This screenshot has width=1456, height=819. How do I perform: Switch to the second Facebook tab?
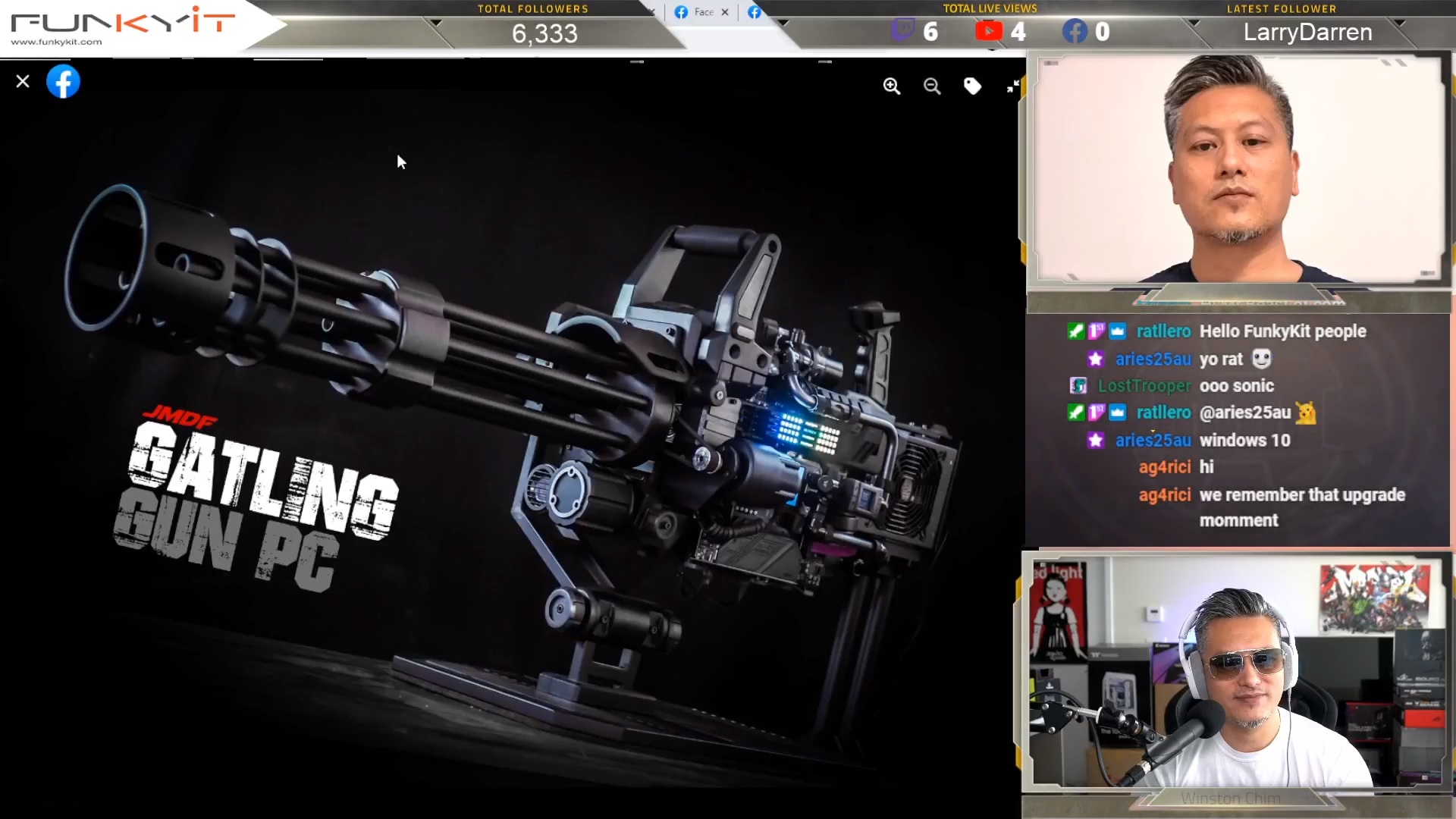point(754,12)
